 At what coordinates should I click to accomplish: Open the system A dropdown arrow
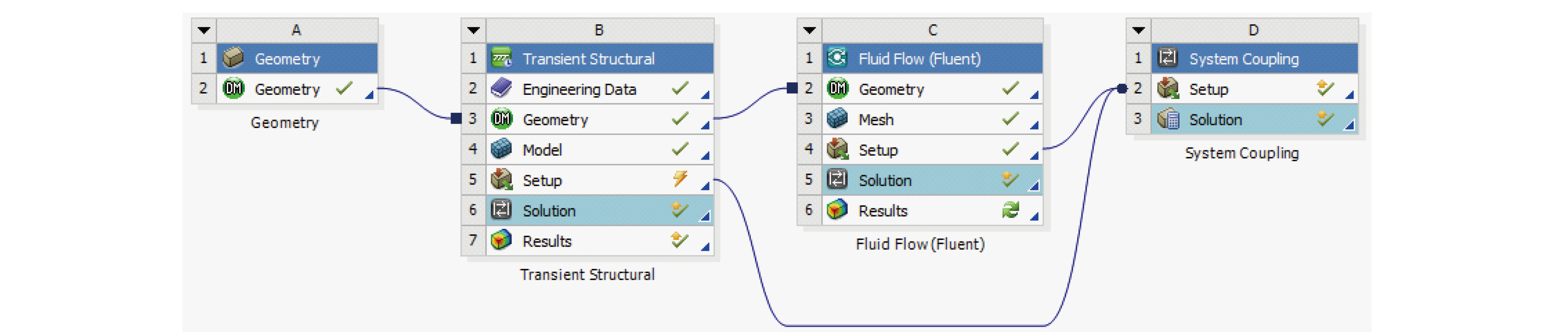(x=204, y=30)
